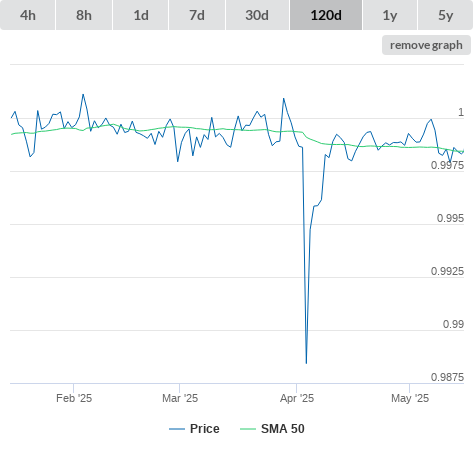Click the active 120d range tab
The width and height of the screenshot is (474, 455).
point(326,15)
